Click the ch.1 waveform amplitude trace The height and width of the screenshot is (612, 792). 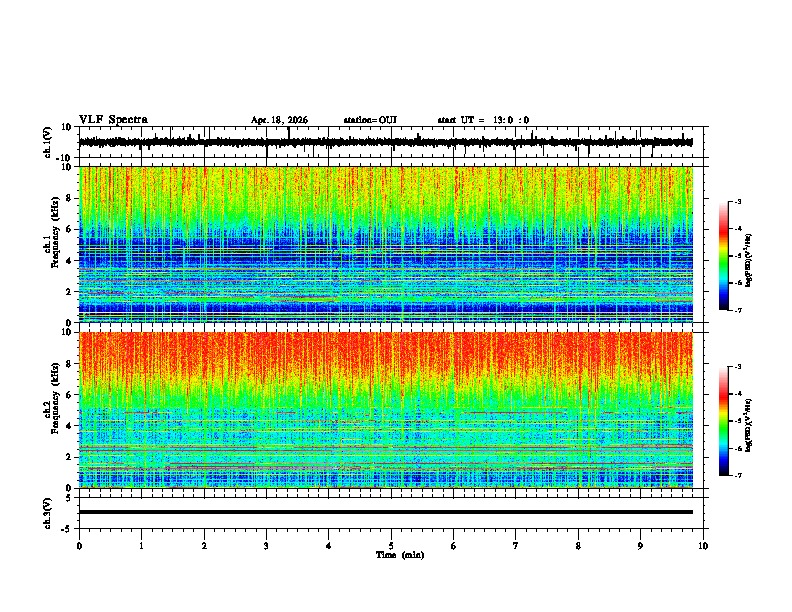coord(386,142)
